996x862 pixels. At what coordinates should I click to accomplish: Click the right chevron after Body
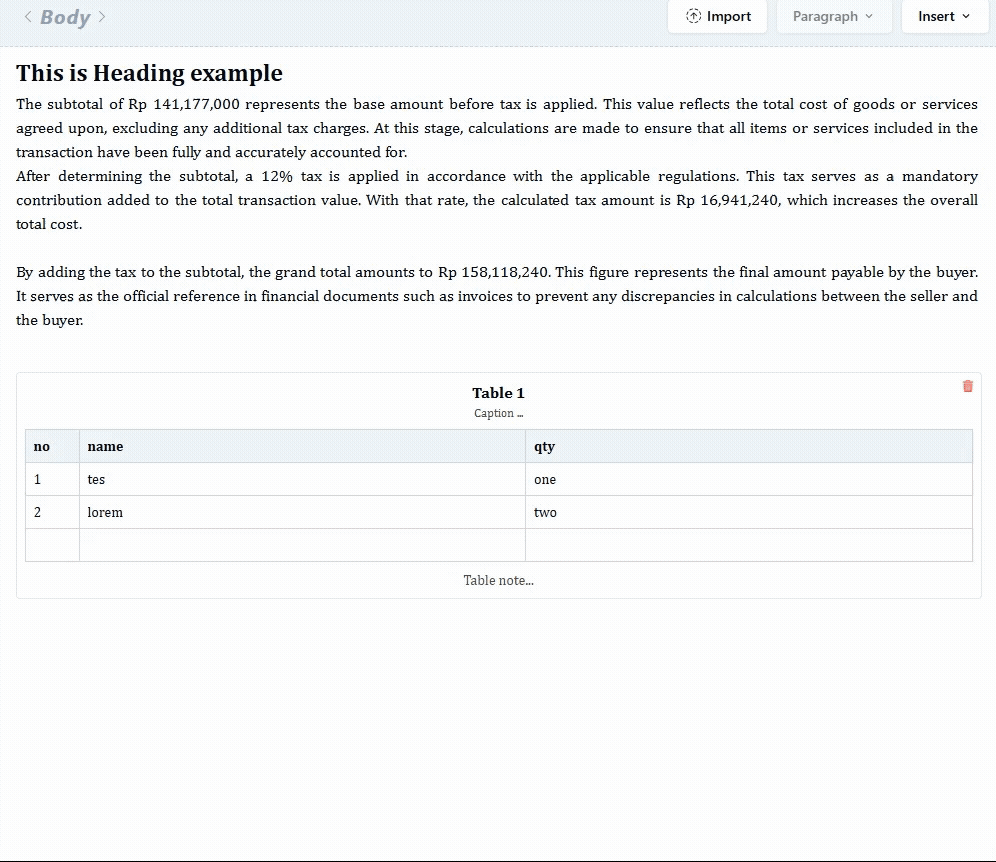(102, 17)
